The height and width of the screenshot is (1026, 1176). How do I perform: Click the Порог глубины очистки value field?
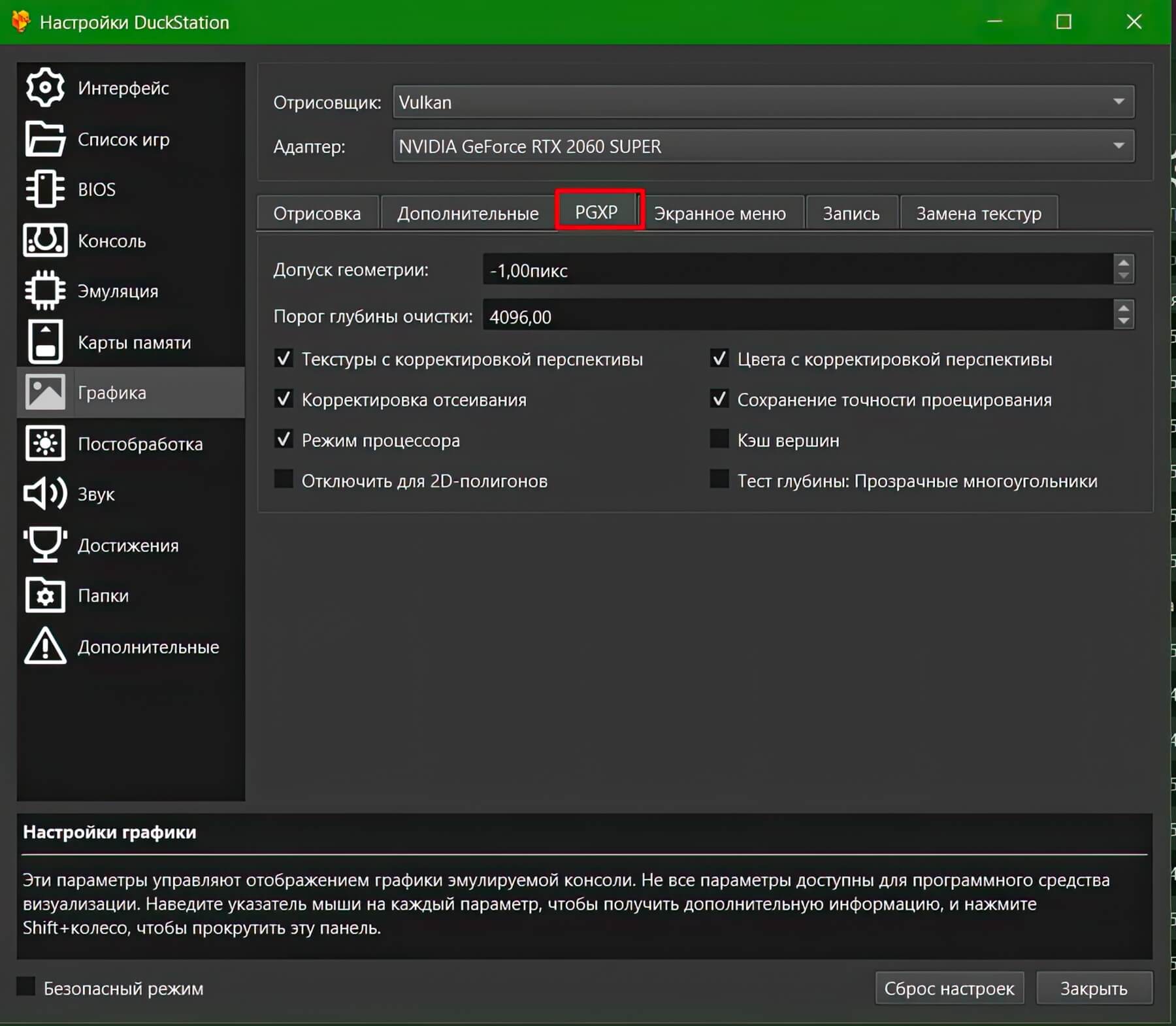pyautogui.click(x=798, y=316)
